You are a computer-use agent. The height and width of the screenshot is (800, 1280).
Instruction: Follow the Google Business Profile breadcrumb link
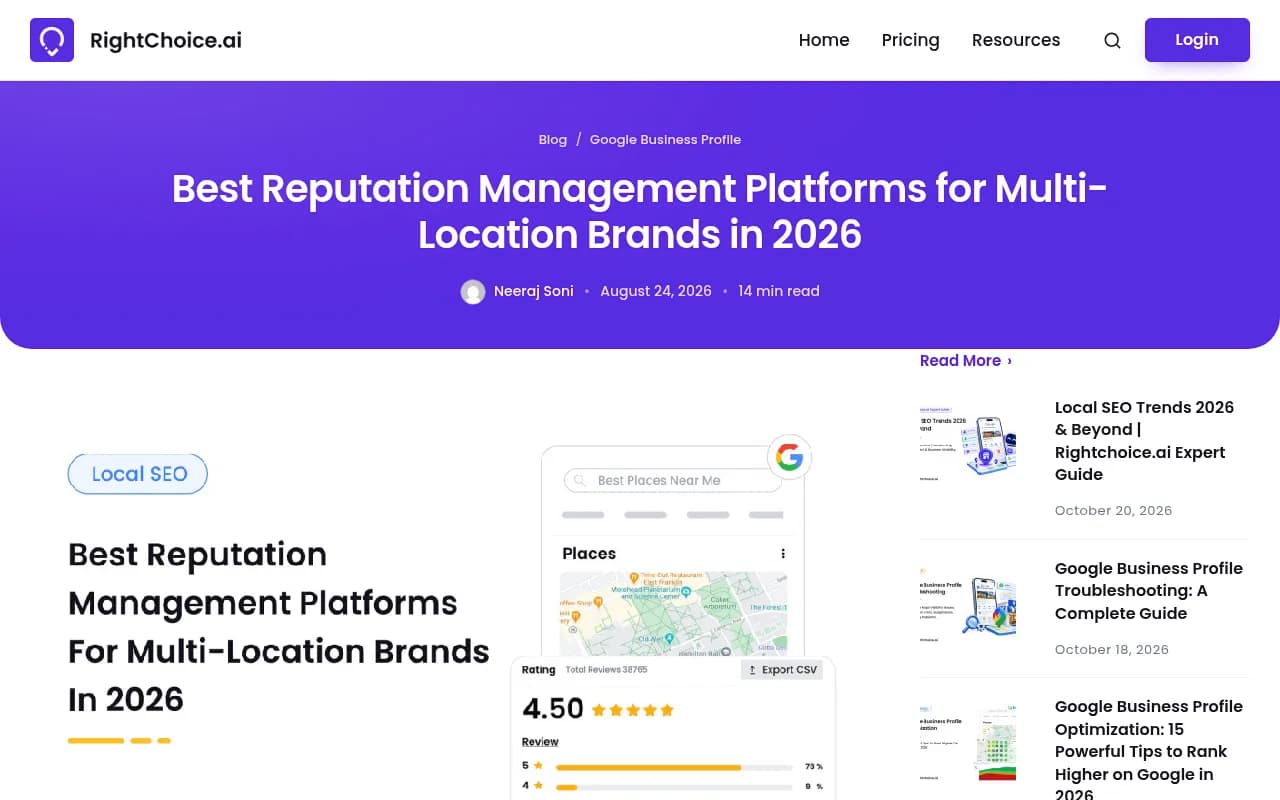[x=665, y=140]
